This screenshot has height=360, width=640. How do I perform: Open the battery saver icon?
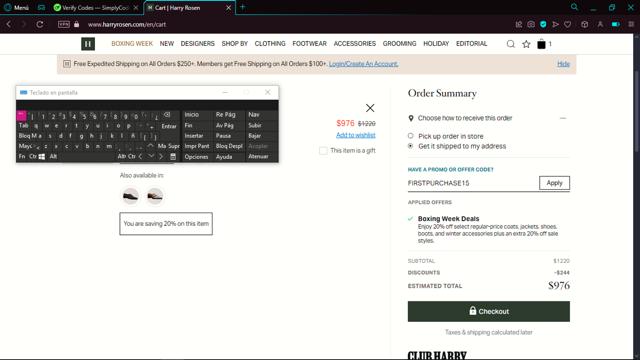point(616,24)
